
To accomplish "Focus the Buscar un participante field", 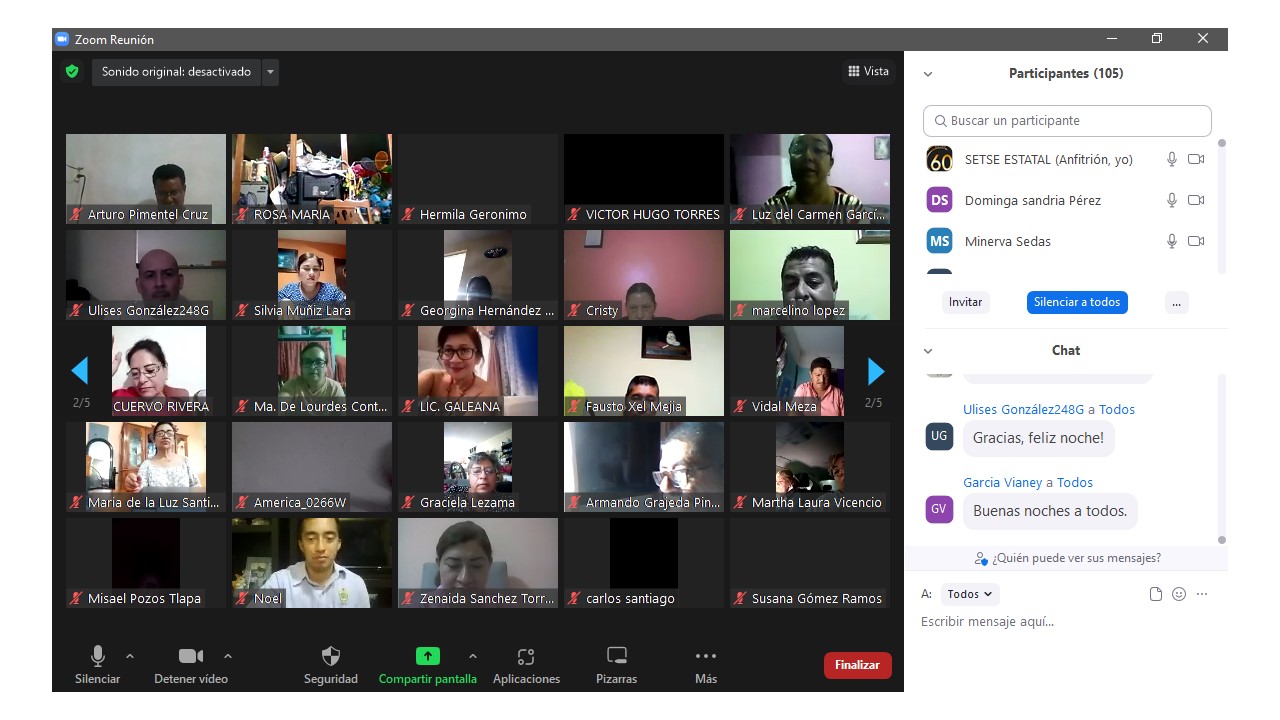I will [1067, 121].
